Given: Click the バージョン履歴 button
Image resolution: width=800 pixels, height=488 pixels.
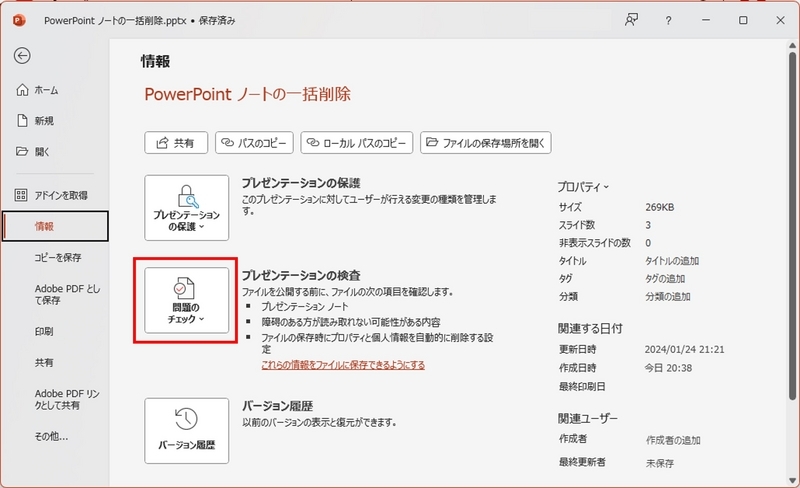Looking at the screenshot, I should click(187, 431).
